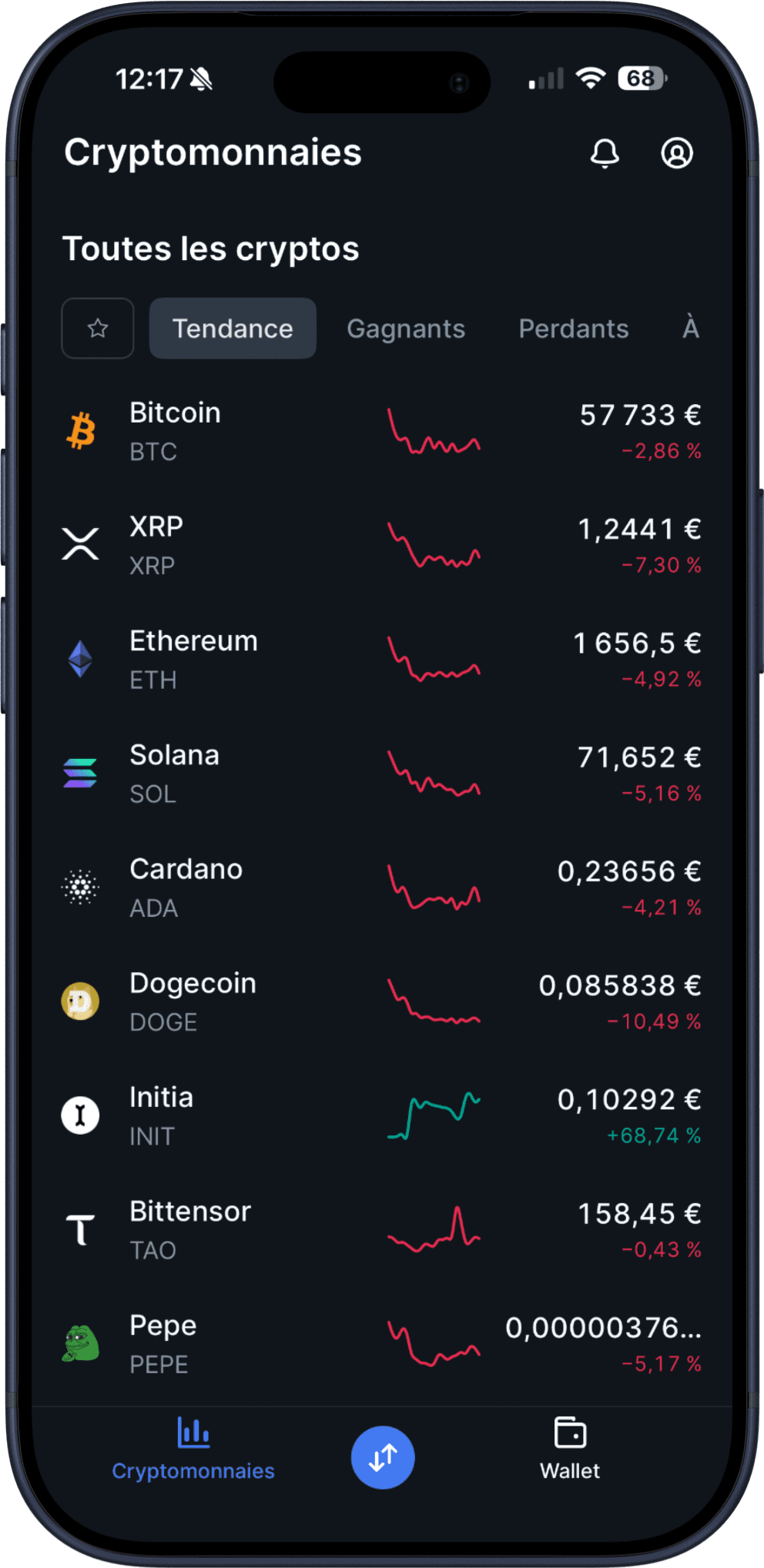Image resolution: width=764 pixels, height=1568 pixels.
Task: Open Bittensor price sparkline chart
Action: 434,1229
